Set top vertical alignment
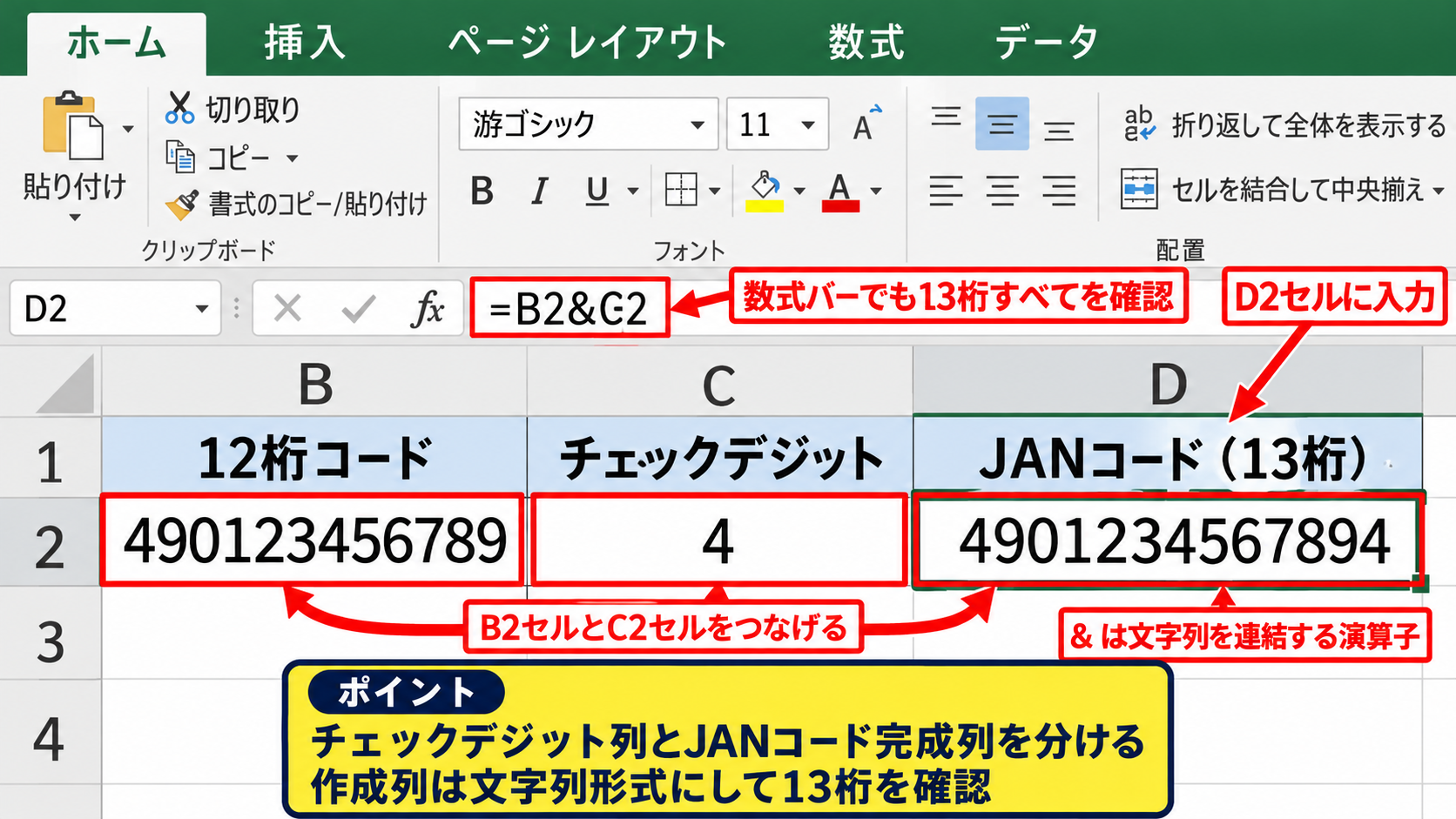This screenshot has width=1456, height=819. [946, 117]
